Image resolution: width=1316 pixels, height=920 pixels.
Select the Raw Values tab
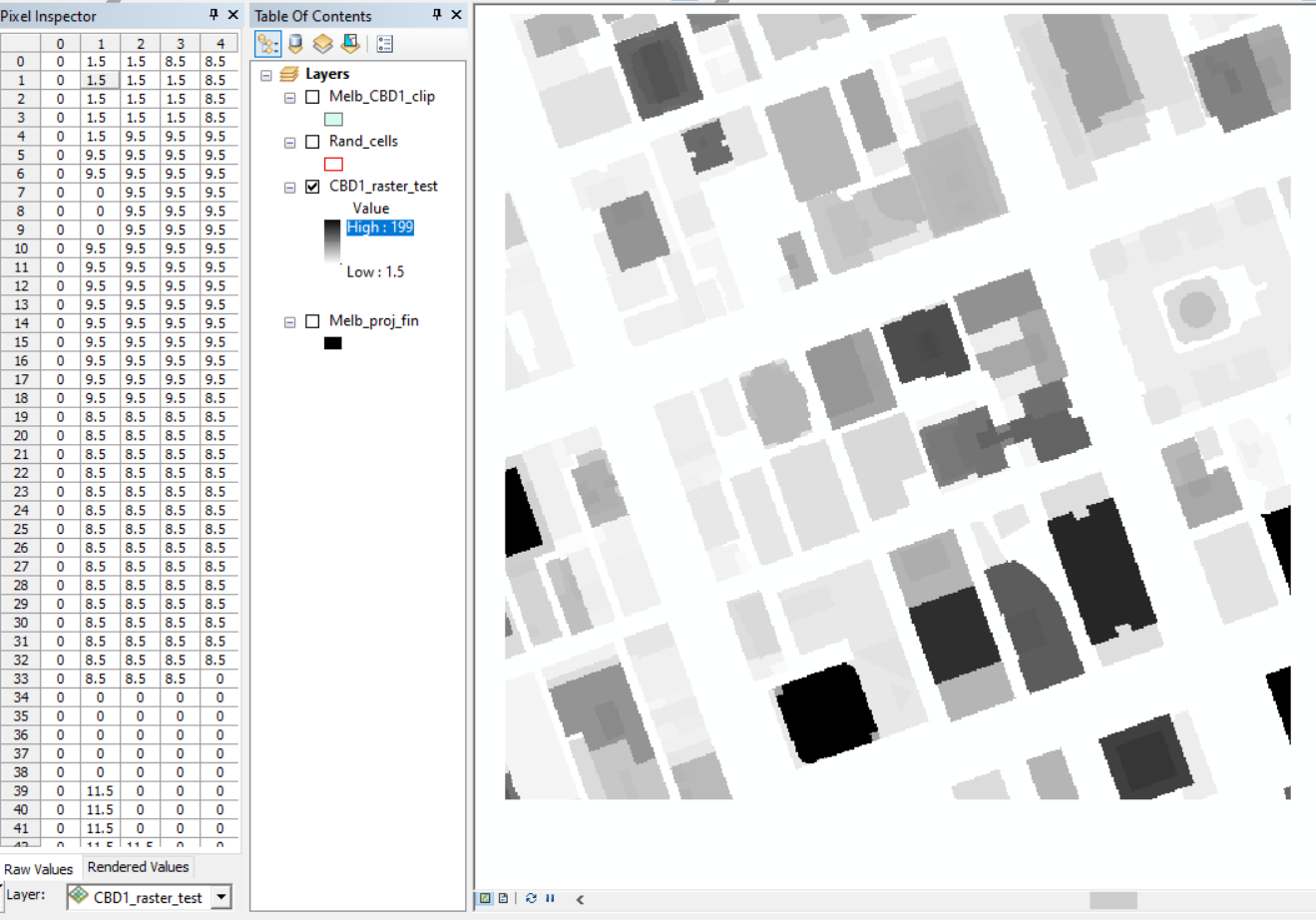click(39, 869)
